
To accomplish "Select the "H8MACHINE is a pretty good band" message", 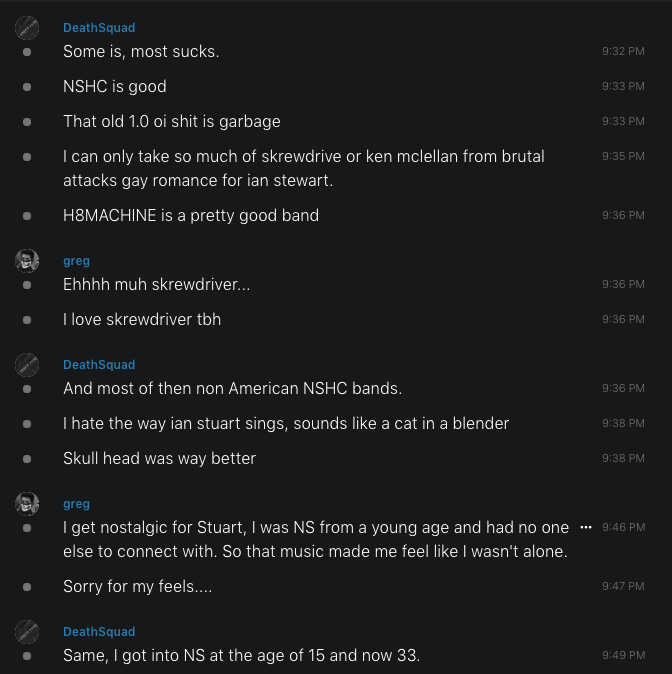I will coord(191,215).
